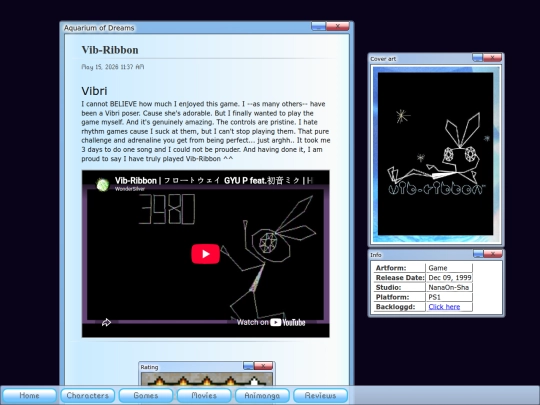Select the 'NanaOn-Sha' studio cell

(x=449, y=287)
